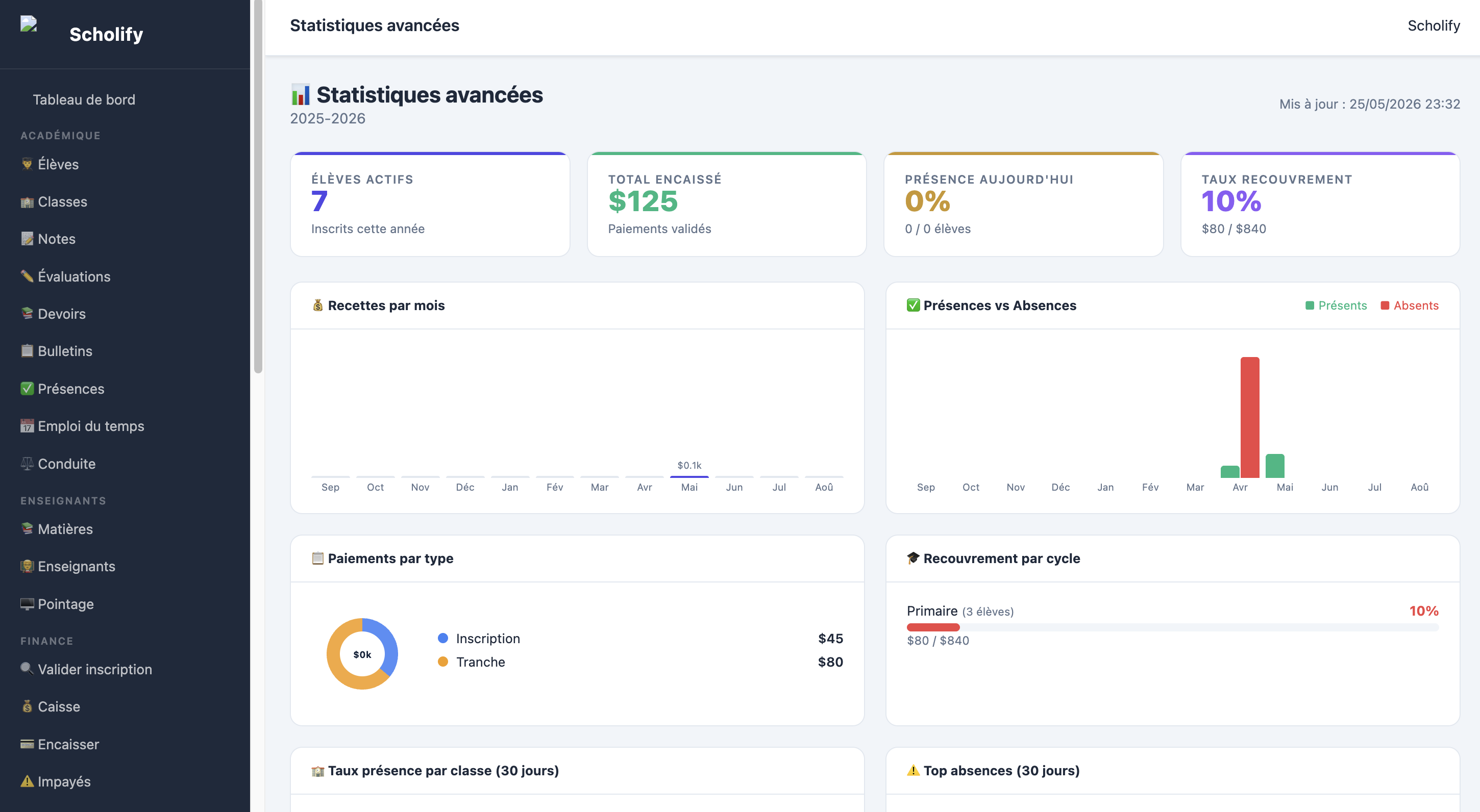Screen dimensions: 1480x812
Task: Click the red Avr absences bar
Action: (1250, 418)
